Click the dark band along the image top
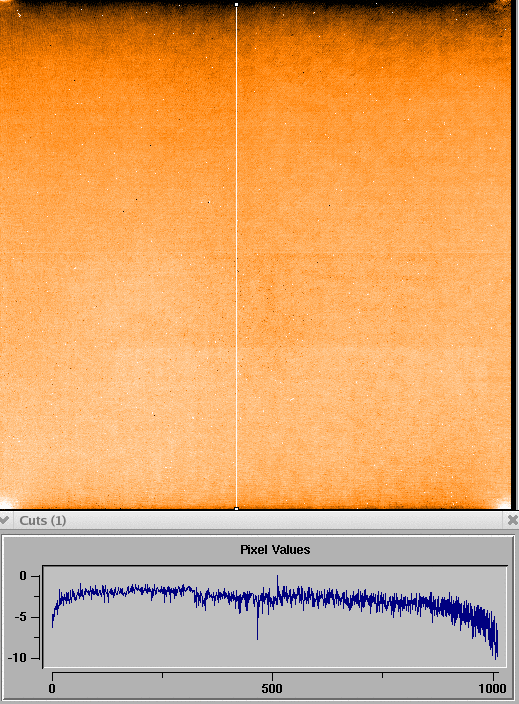This screenshot has height=704, width=519. pos(255,5)
